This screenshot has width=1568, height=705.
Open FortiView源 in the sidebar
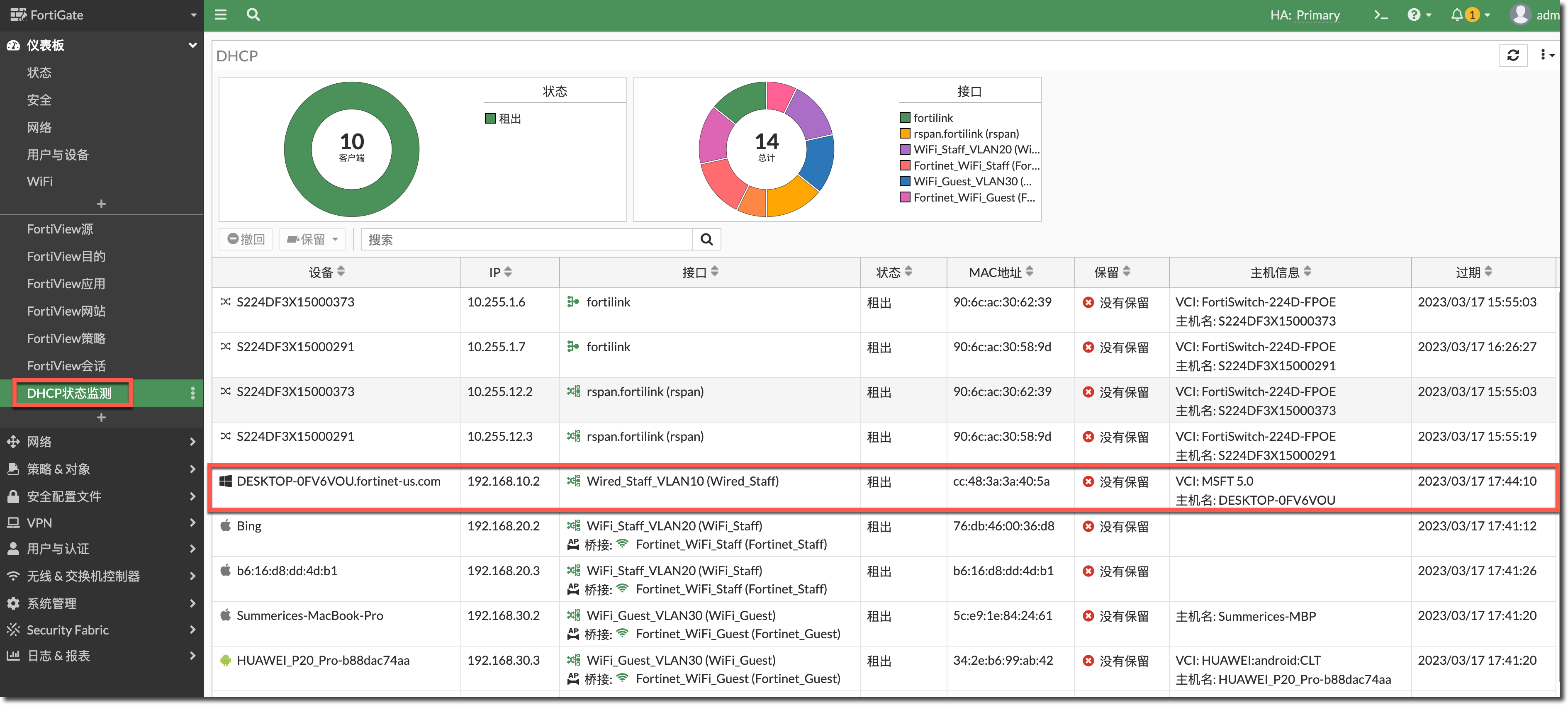point(60,229)
